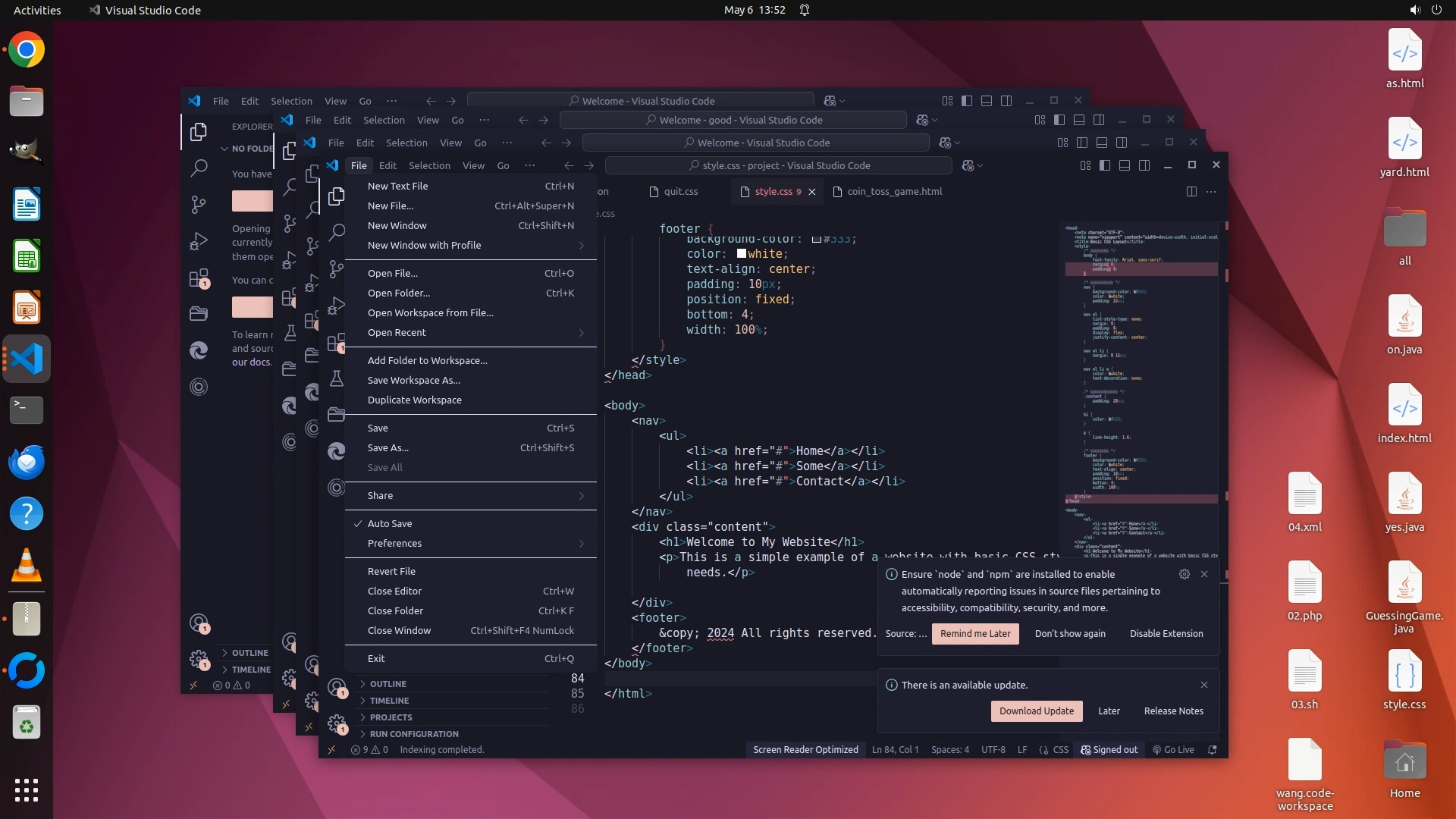Open Run and Debug view in frontmost window
The width and height of the screenshot is (1456, 819).
[337, 306]
